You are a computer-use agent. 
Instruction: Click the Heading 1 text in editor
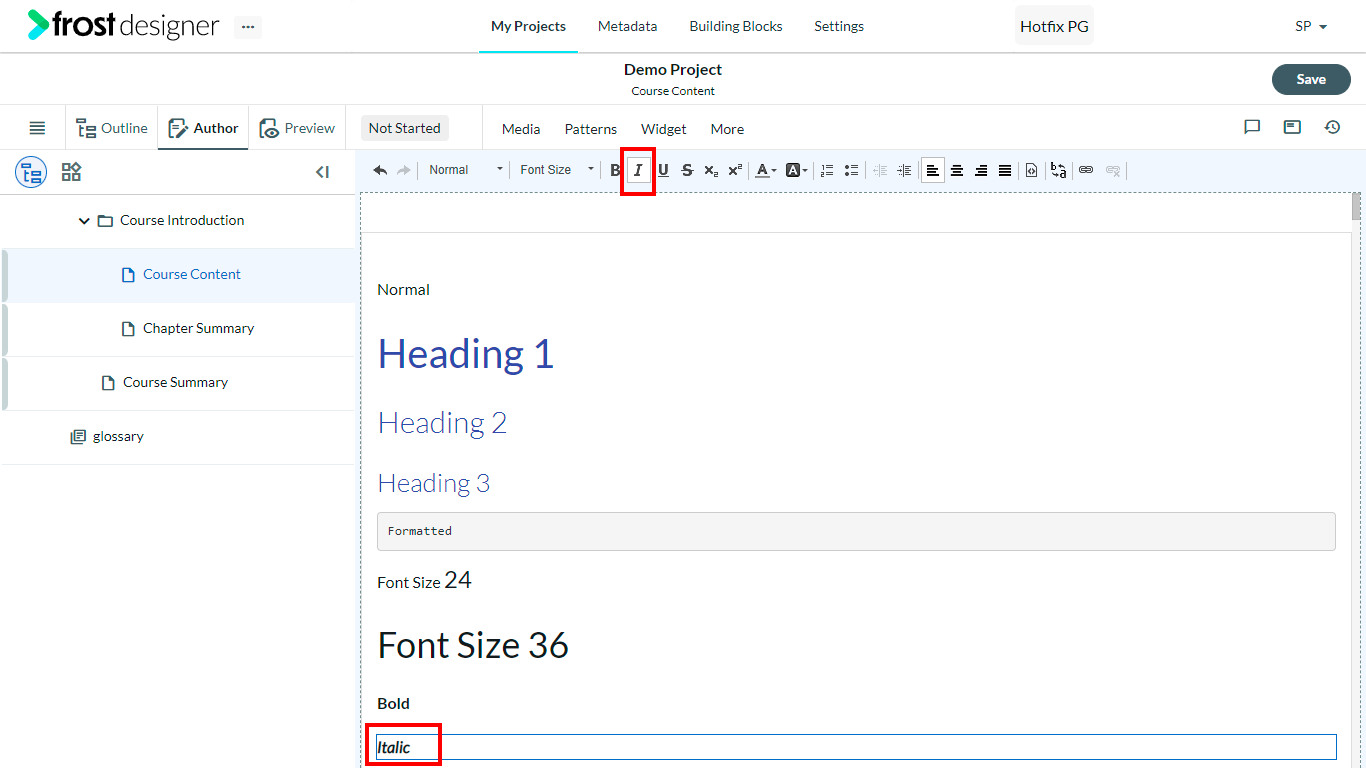coord(466,354)
